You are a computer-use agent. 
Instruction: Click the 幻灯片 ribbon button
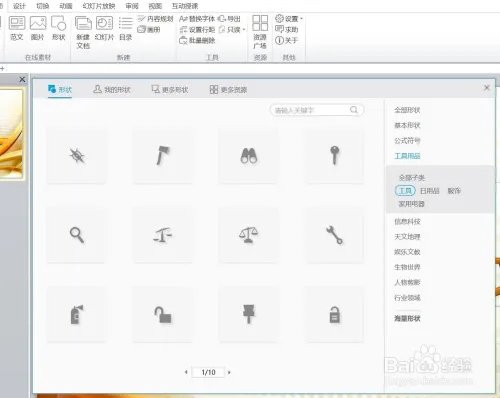tap(104, 28)
